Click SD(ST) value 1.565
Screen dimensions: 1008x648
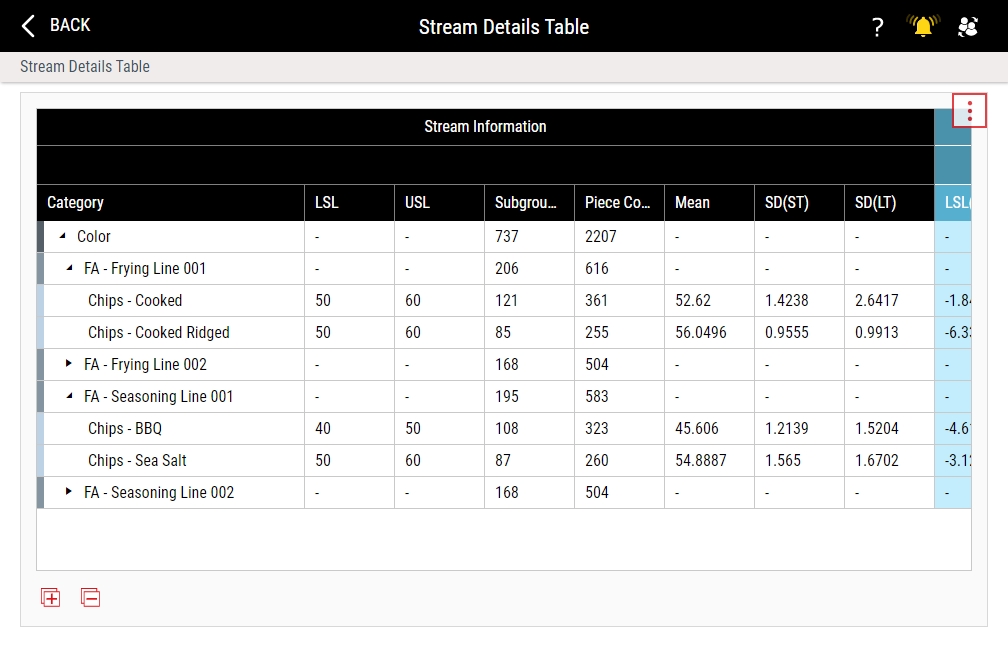click(783, 460)
